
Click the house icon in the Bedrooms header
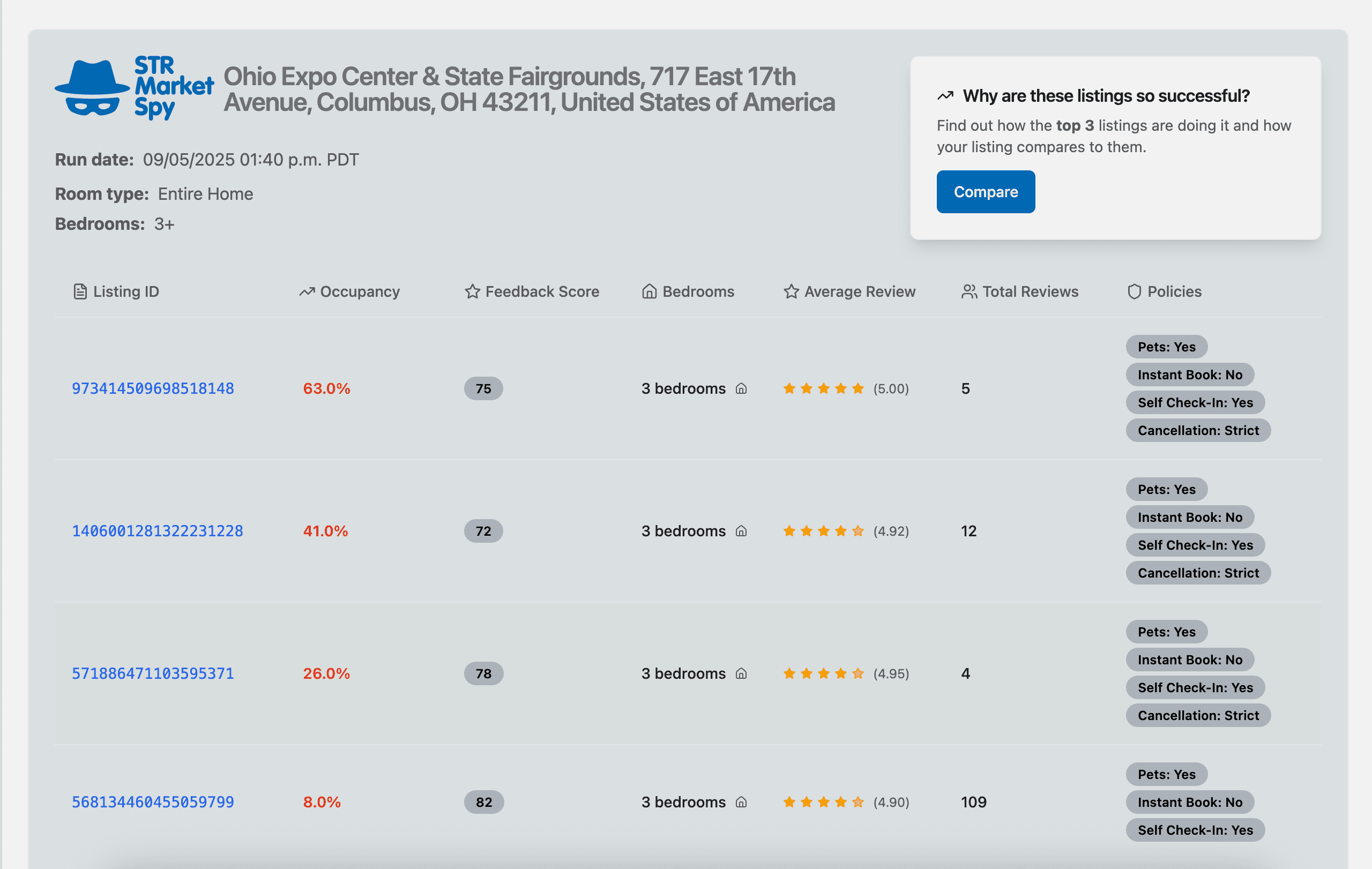649,291
